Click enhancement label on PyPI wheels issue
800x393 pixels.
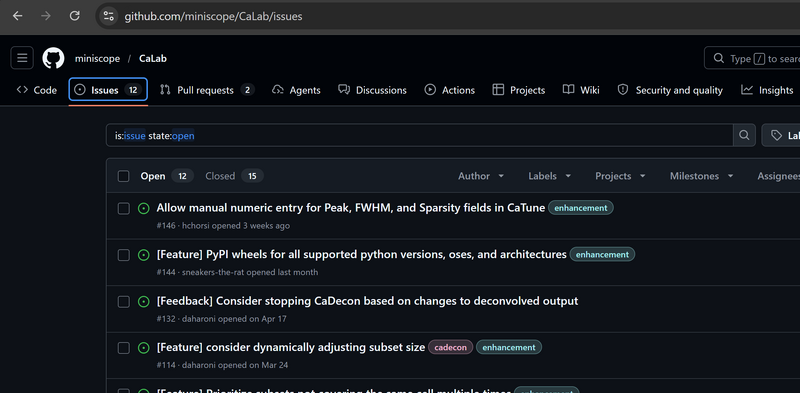click(x=602, y=254)
